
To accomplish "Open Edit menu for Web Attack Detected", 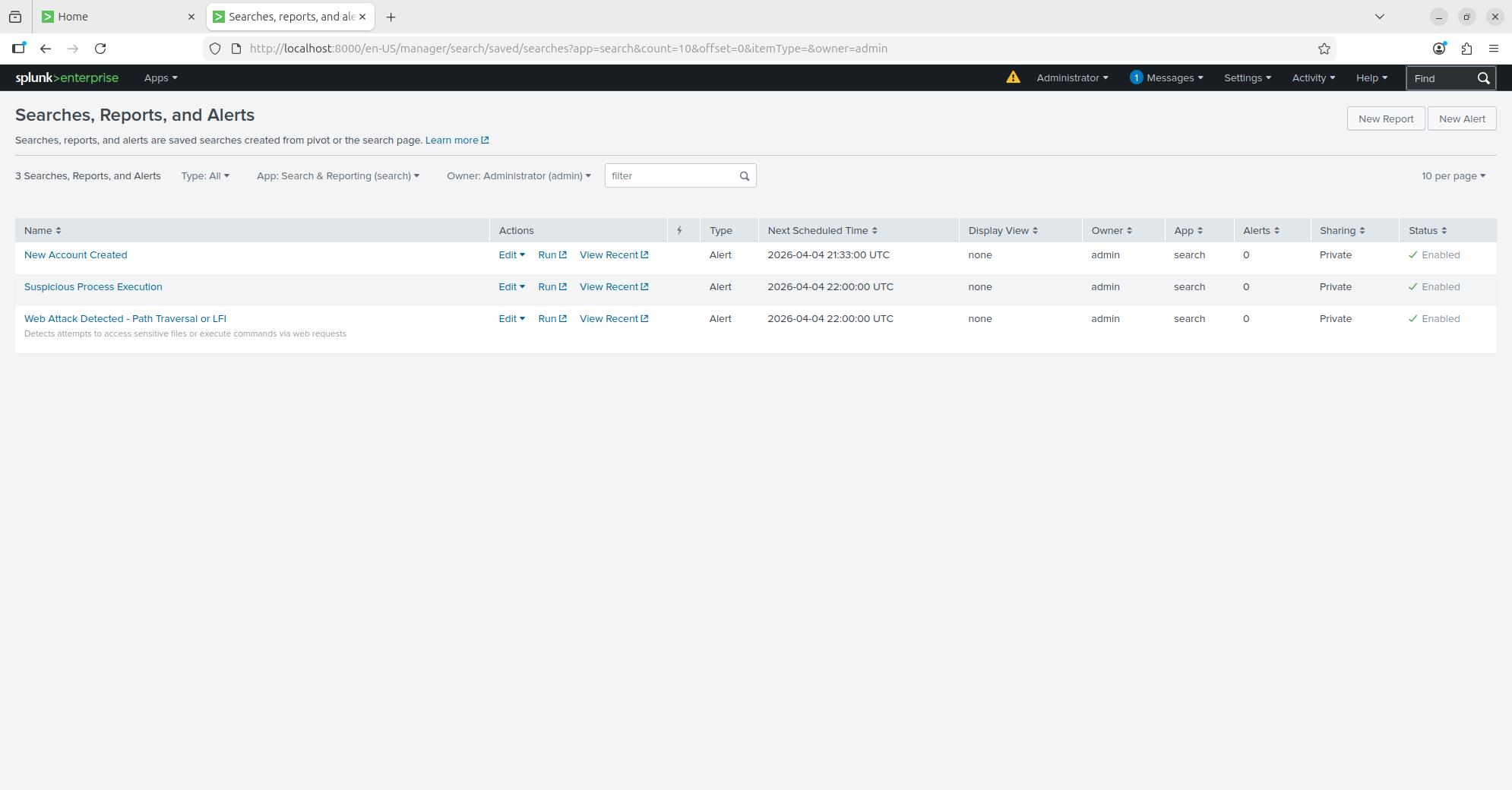I will [512, 319].
